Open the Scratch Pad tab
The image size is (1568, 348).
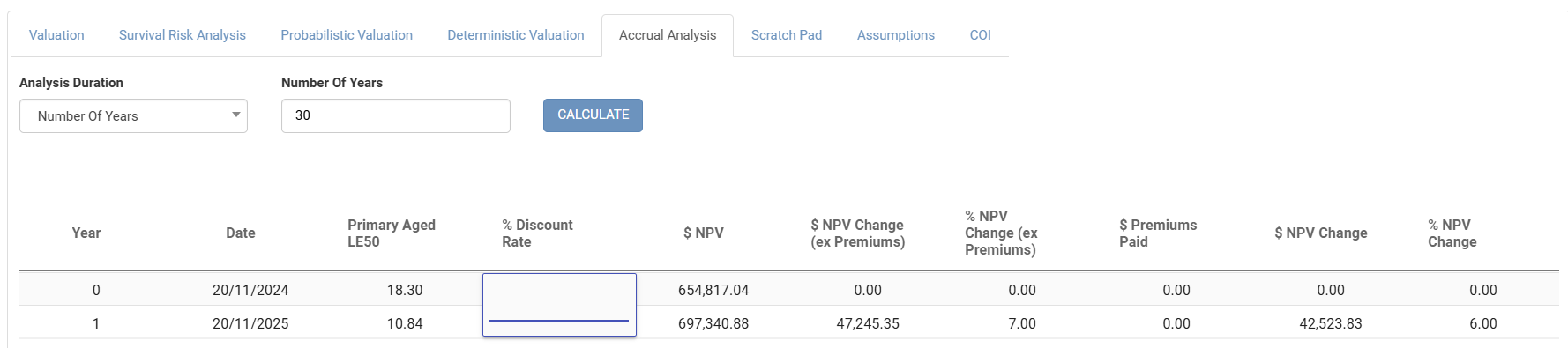click(787, 35)
